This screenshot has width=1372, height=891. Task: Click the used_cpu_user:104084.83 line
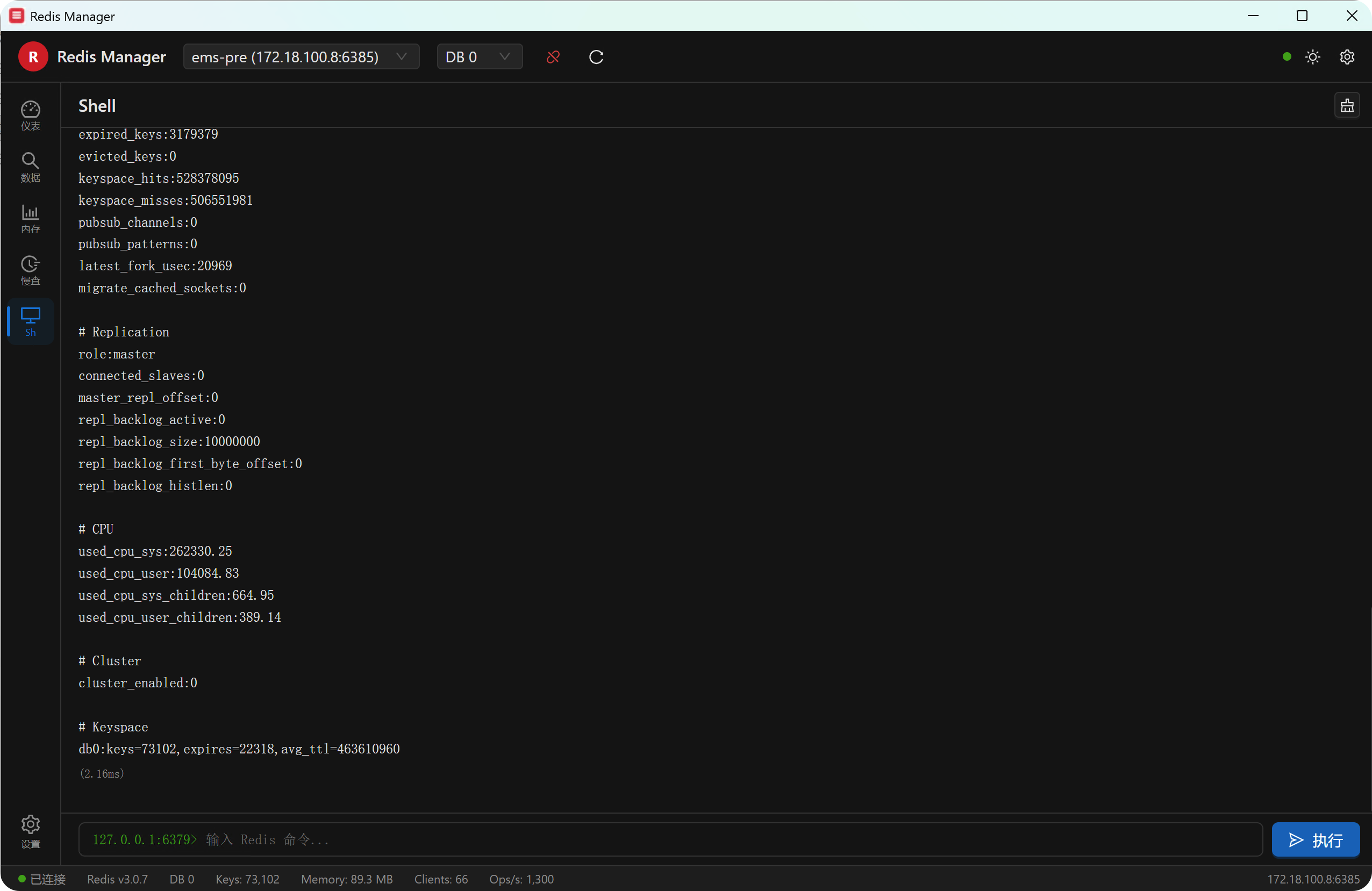point(159,573)
